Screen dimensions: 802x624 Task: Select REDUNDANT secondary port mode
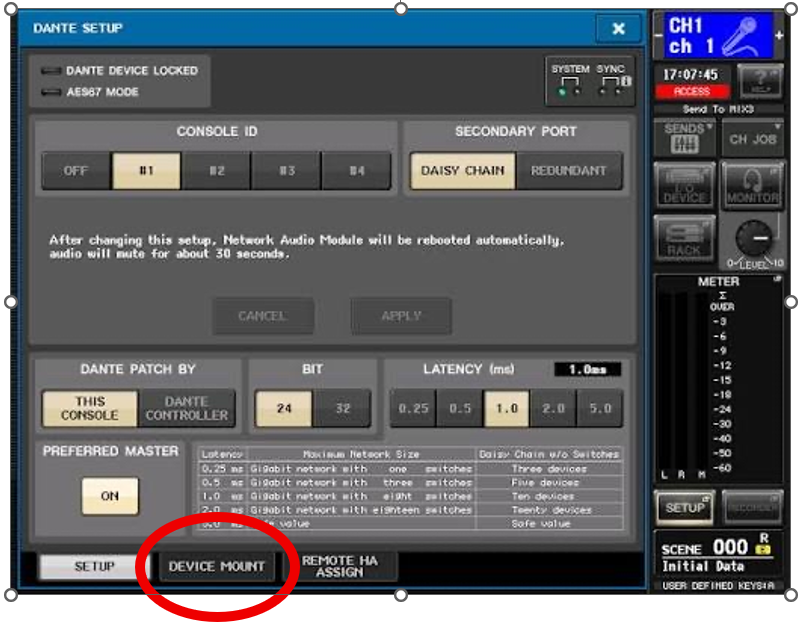(x=568, y=171)
